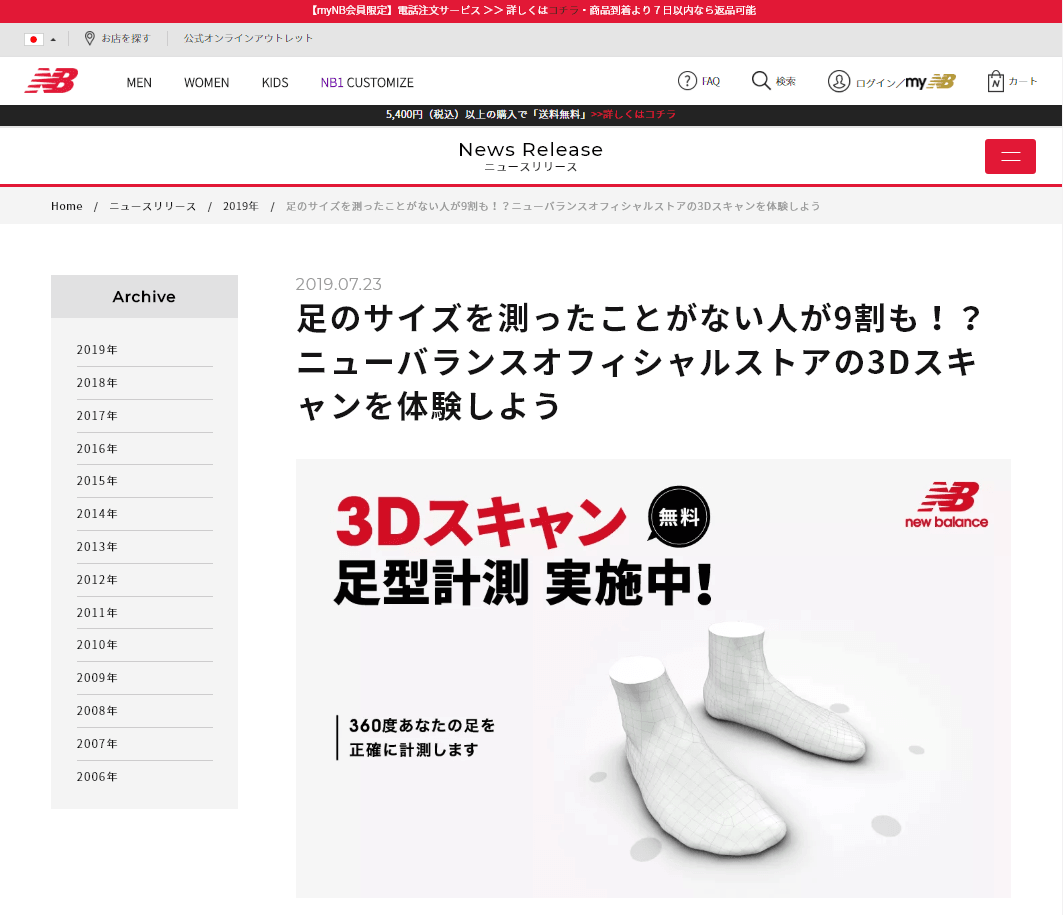Screen dimensions: 1063x915
Task: Open the login user account icon
Action: tap(839, 81)
